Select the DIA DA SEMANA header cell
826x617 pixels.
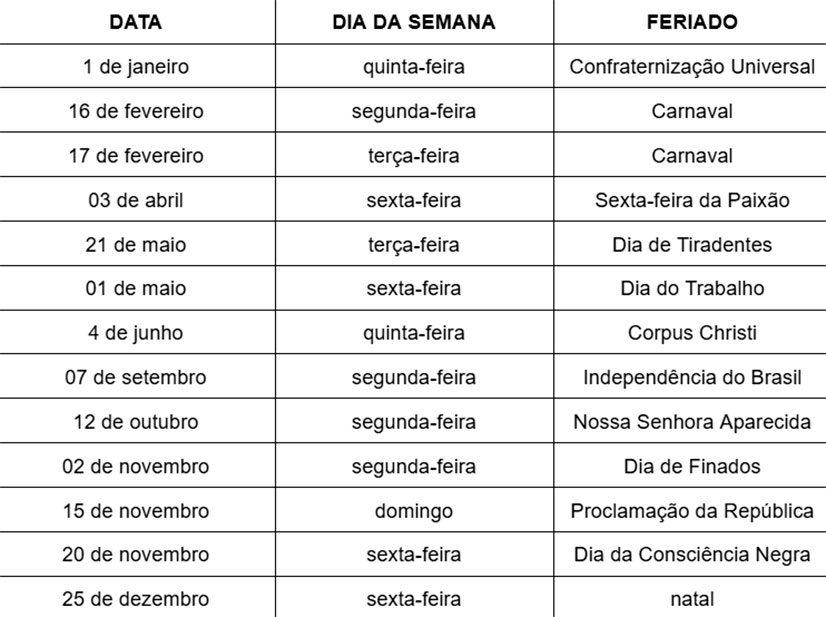pos(413,22)
